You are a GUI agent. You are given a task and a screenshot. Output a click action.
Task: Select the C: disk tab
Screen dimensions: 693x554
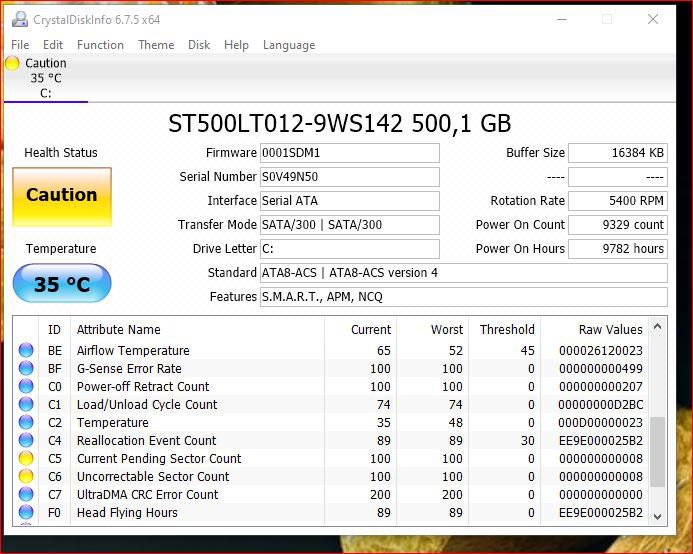[x=46, y=78]
